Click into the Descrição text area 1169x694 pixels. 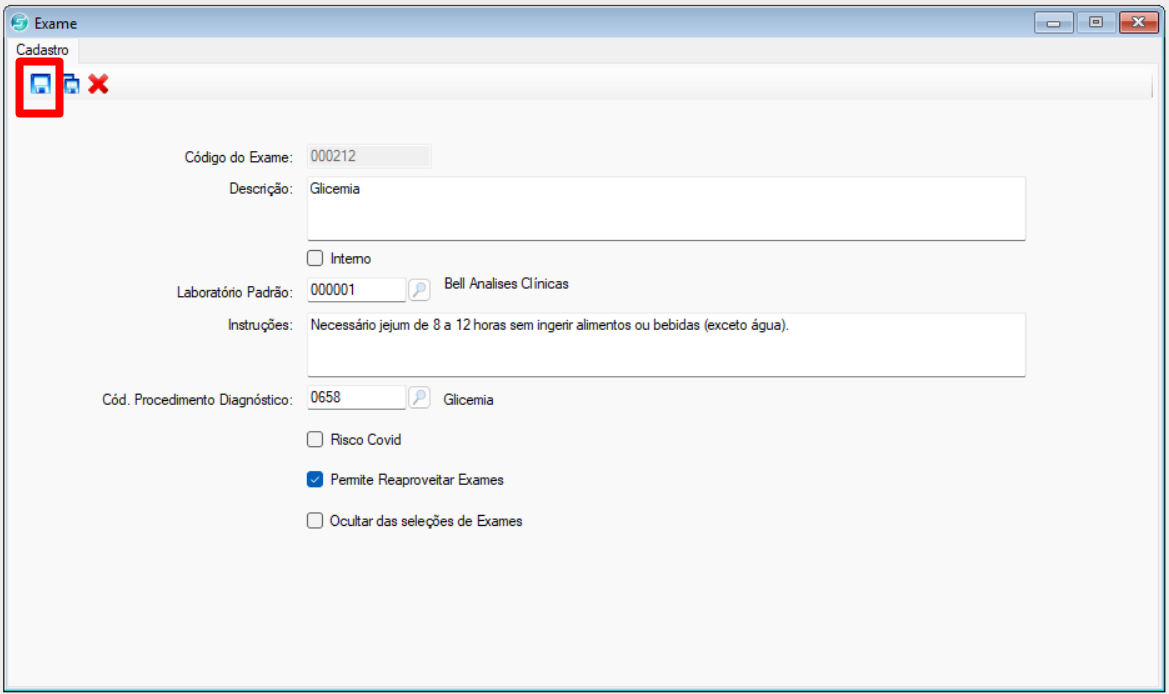click(666, 209)
